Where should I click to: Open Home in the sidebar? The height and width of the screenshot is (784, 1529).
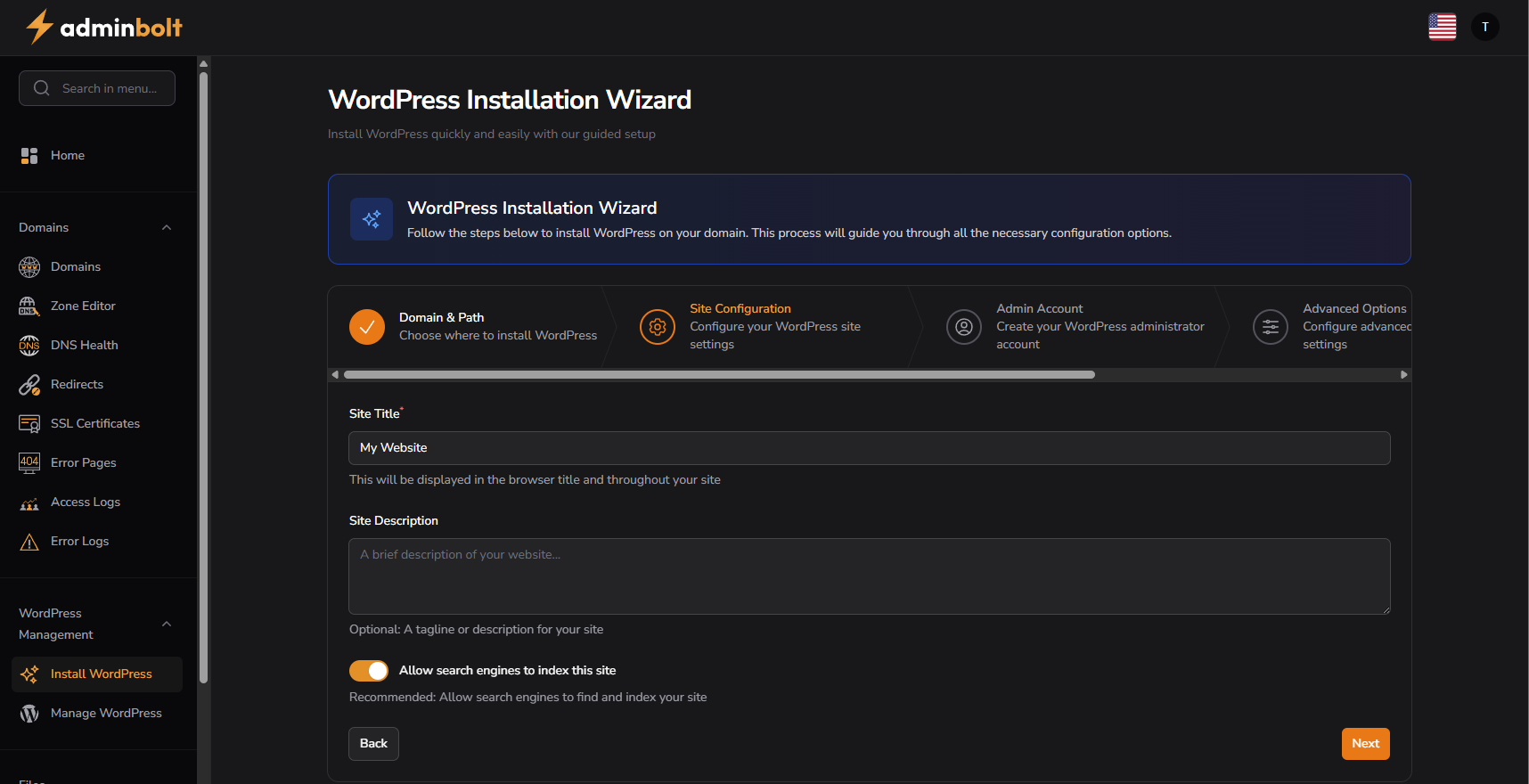[x=97, y=156]
